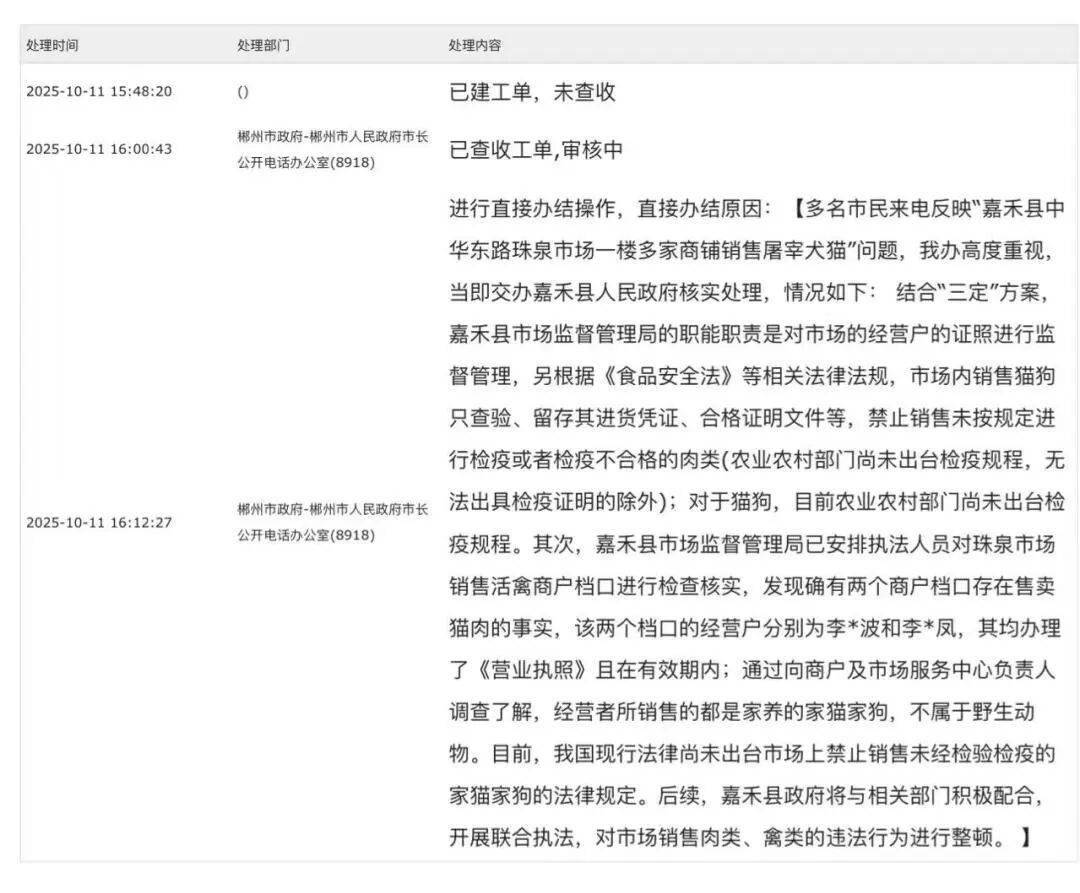Click the 处理内容 column header
The image size is (1080, 893).
475,46
